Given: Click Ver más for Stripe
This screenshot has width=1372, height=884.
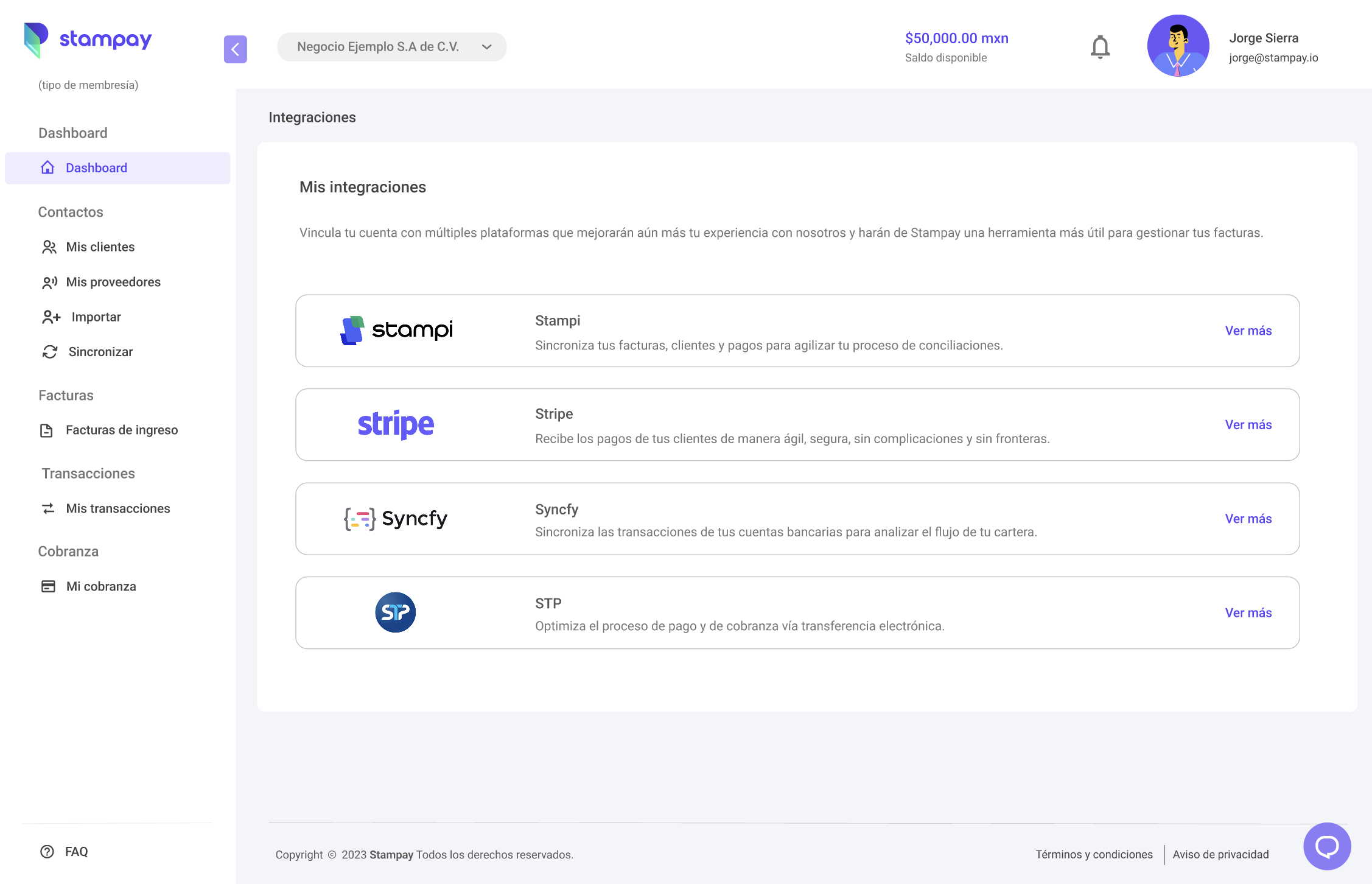Looking at the screenshot, I should coord(1248,424).
